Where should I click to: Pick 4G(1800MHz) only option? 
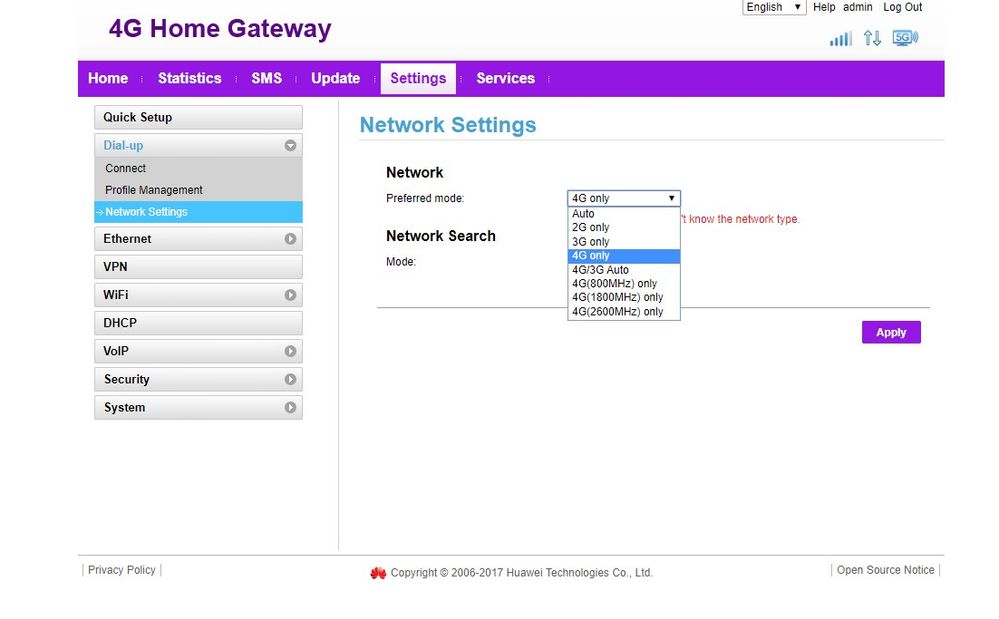(x=617, y=297)
